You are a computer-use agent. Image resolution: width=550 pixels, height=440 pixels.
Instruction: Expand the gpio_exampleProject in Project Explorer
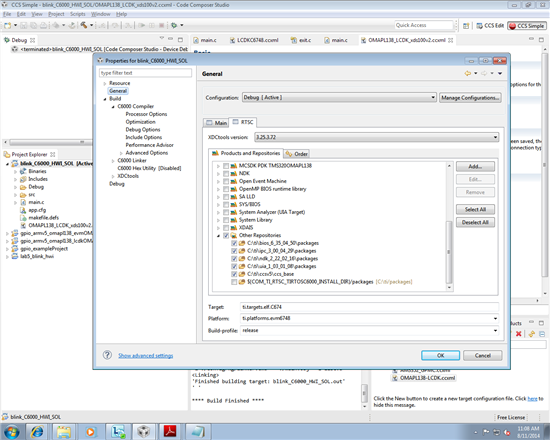7,248
